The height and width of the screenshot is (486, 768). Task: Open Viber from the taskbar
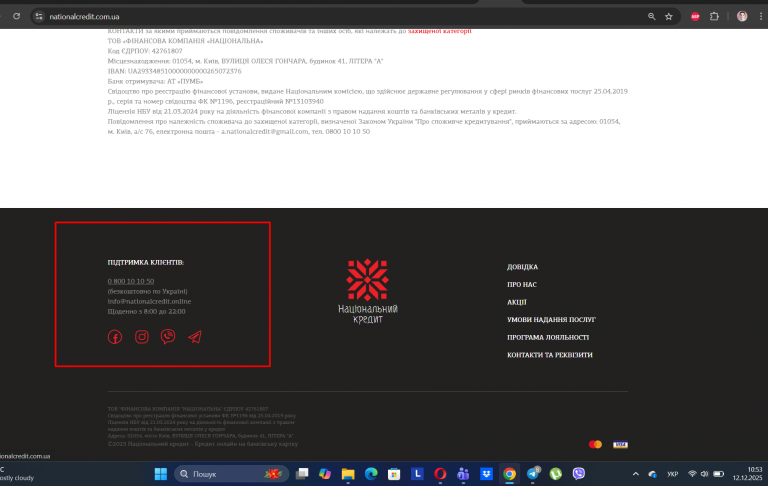coord(579,474)
